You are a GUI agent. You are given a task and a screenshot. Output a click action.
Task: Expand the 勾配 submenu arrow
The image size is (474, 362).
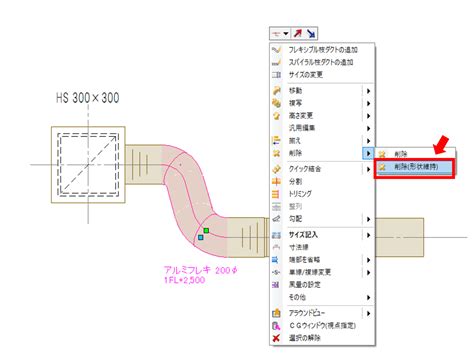[x=368, y=219]
